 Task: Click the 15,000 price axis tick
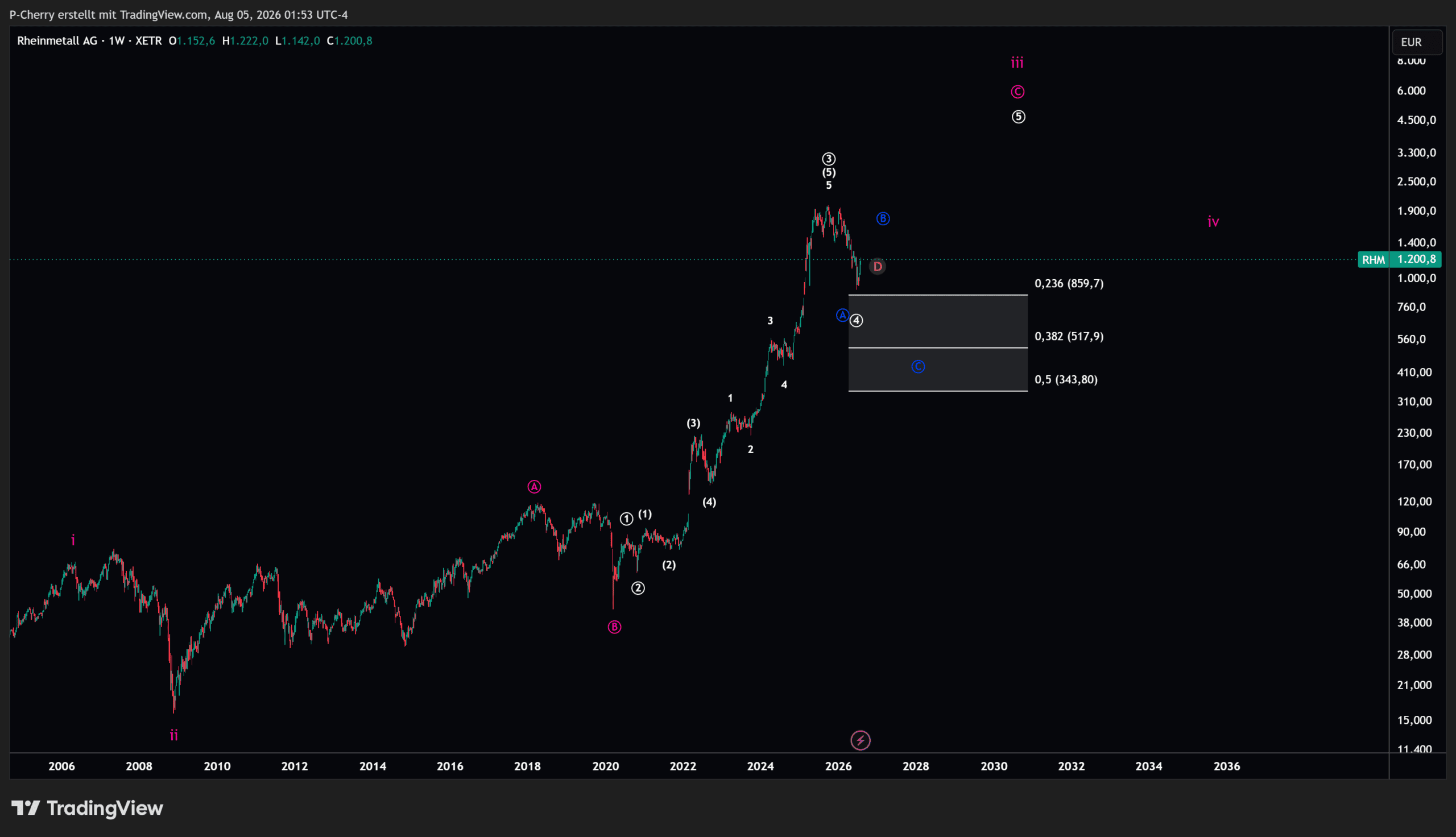pyautogui.click(x=1414, y=720)
